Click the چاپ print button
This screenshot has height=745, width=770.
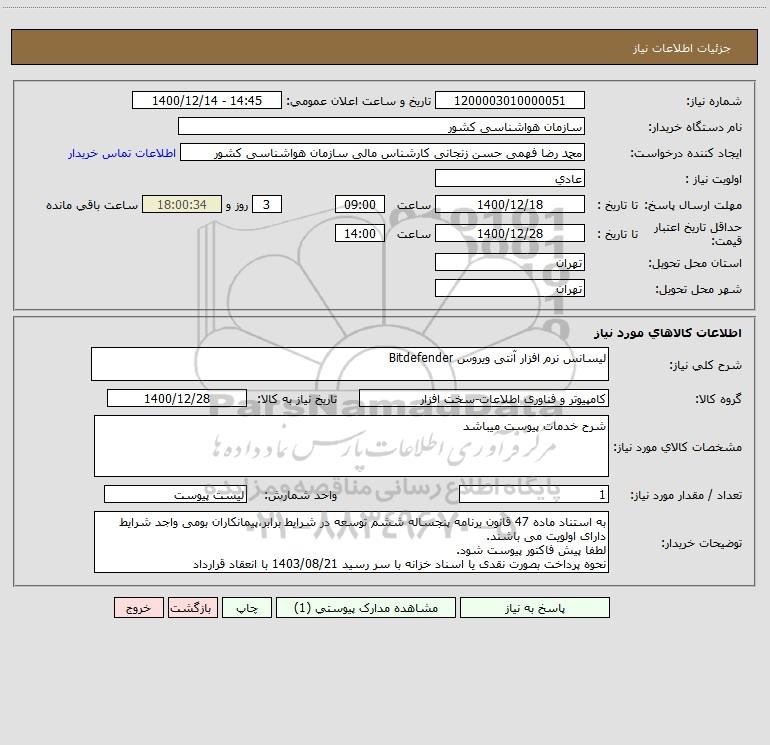[247, 608]
